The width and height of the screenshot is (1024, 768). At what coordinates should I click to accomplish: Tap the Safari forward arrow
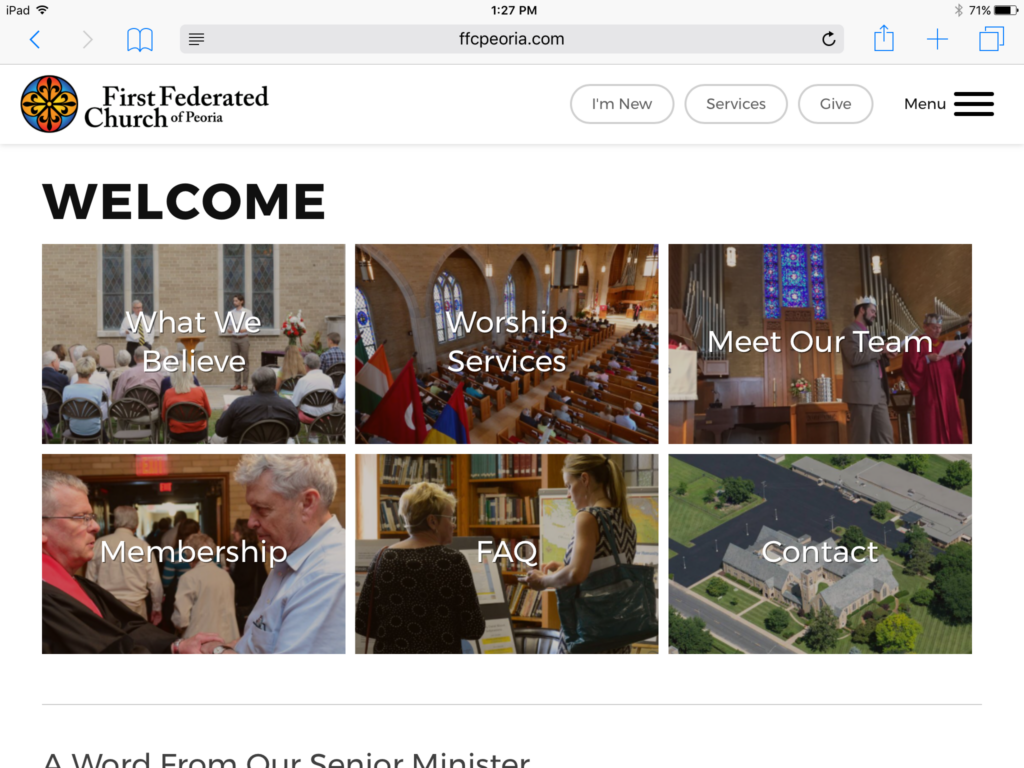[88, 40]
